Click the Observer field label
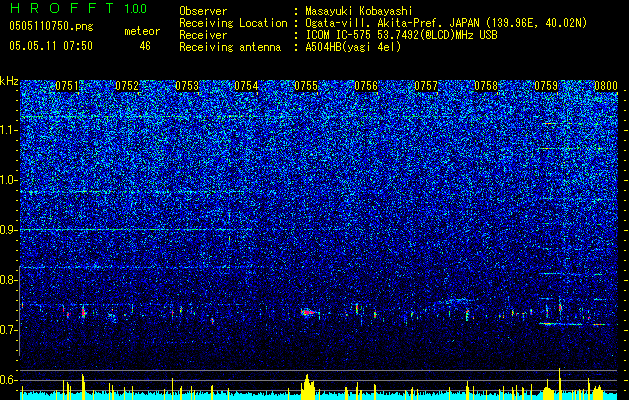This screenshot has height=400, width=629. click(203, 12)
